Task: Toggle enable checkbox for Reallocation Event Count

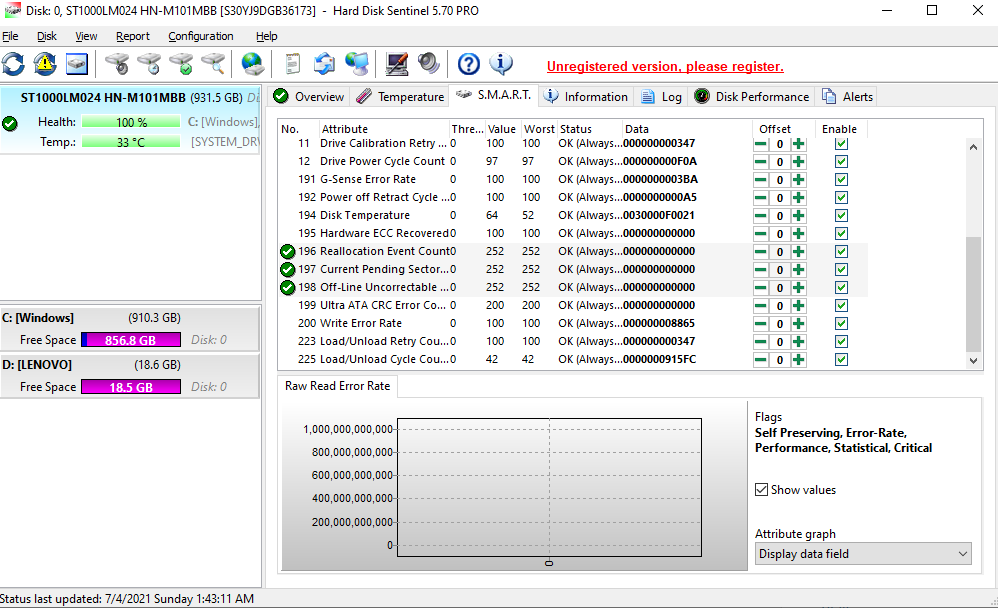Action: pyautogui.click(x=841, y=251)
